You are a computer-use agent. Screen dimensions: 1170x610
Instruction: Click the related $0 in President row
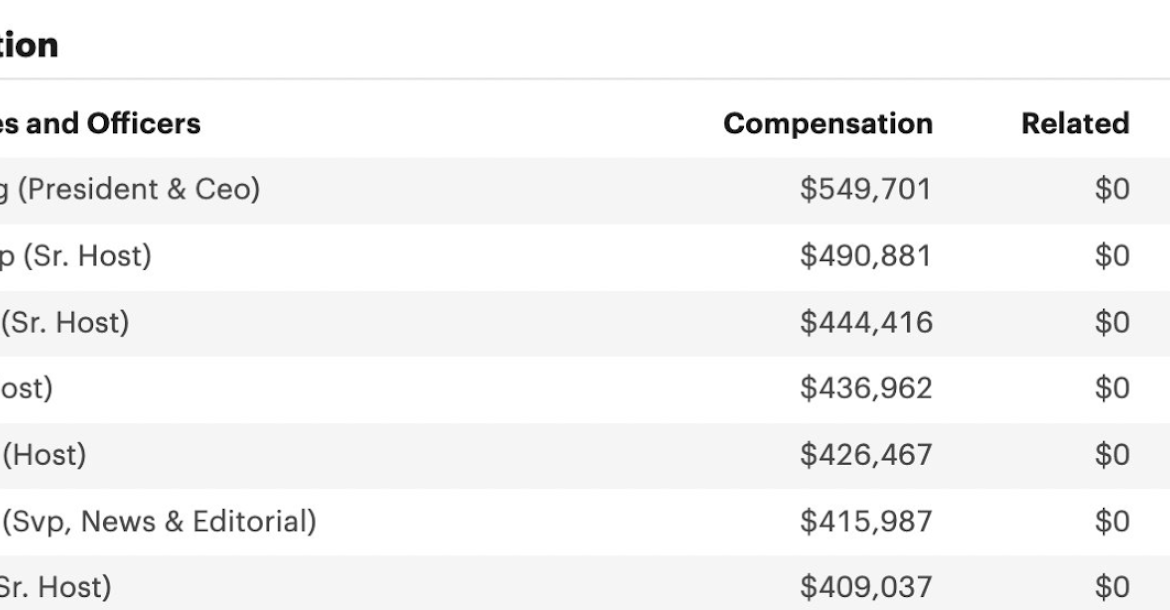click(x=1112, y=189)
